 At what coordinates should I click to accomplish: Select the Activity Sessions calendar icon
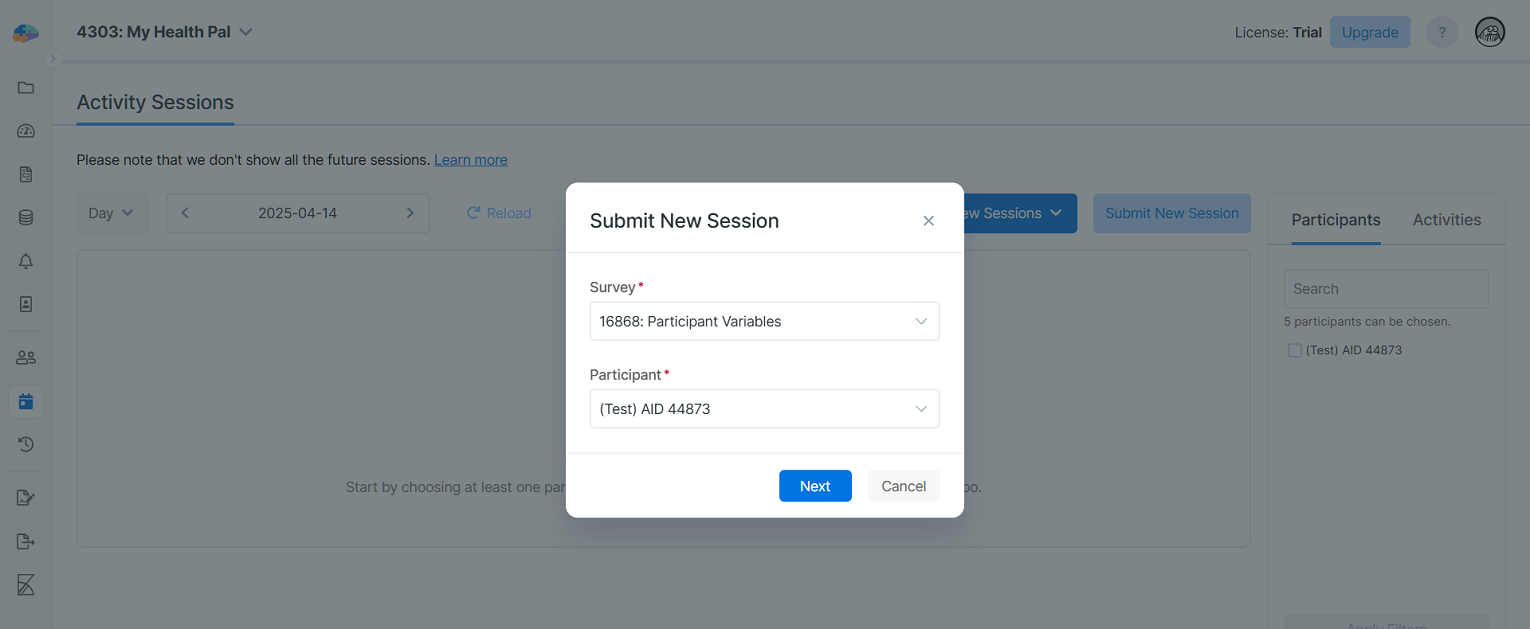(x=25, y=400)
